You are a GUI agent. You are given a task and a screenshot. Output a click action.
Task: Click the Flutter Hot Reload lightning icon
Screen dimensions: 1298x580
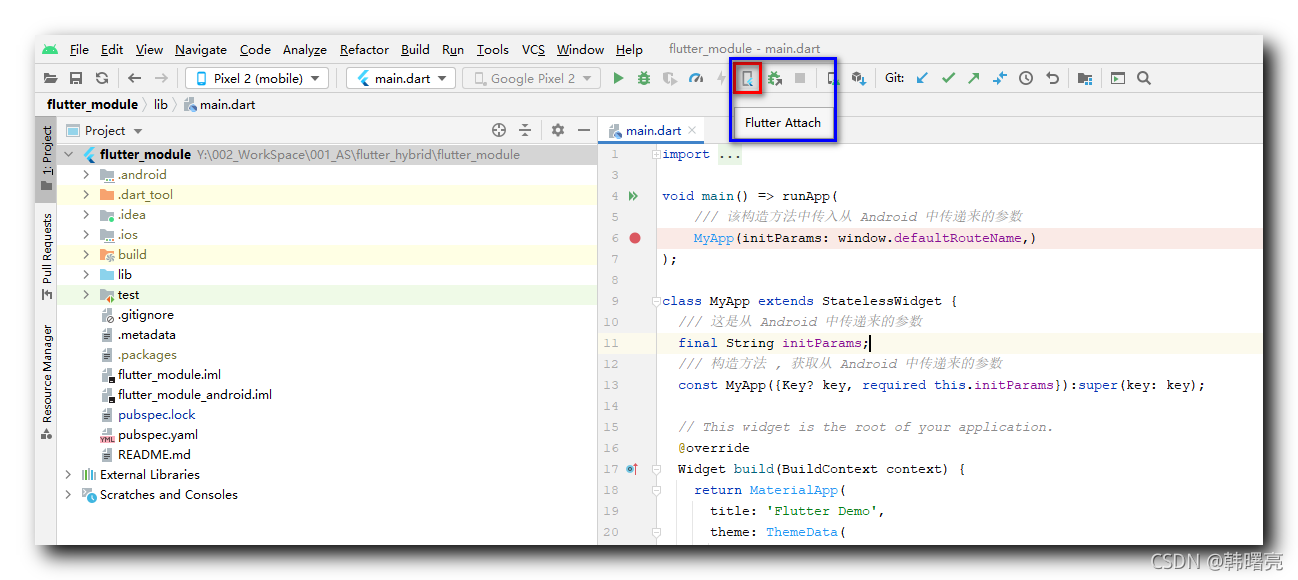pos(721,78)
